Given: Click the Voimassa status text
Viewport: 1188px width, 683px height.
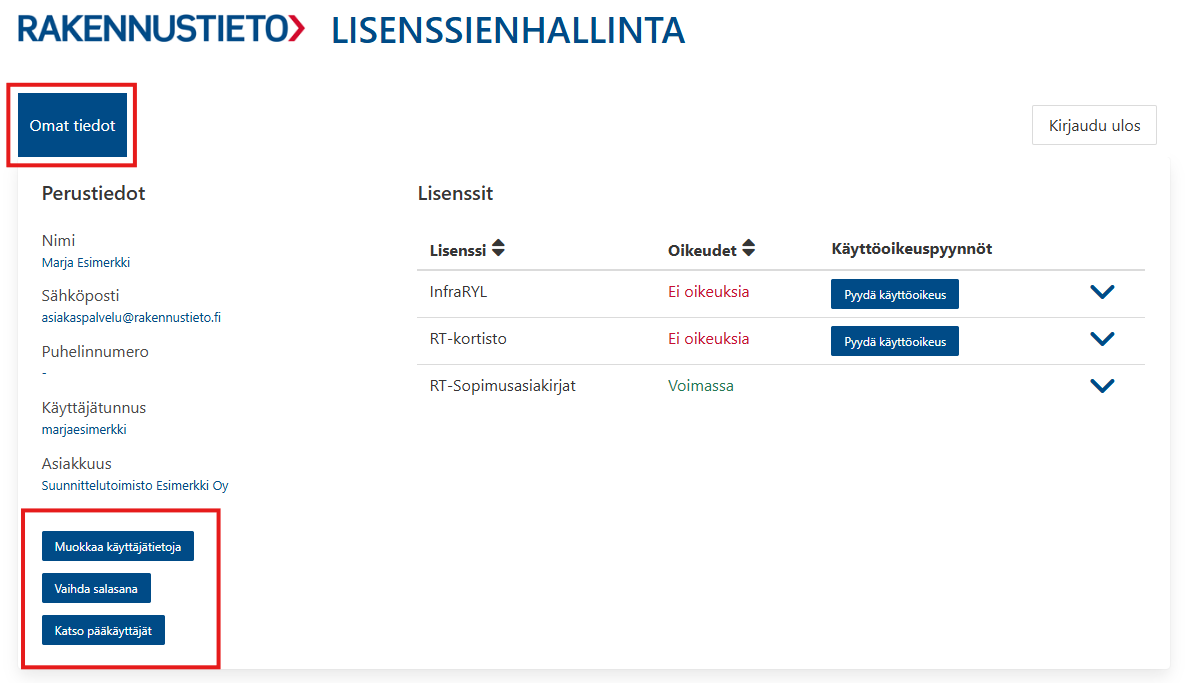Looking at the screenshot, I should [x=701, y=386].
